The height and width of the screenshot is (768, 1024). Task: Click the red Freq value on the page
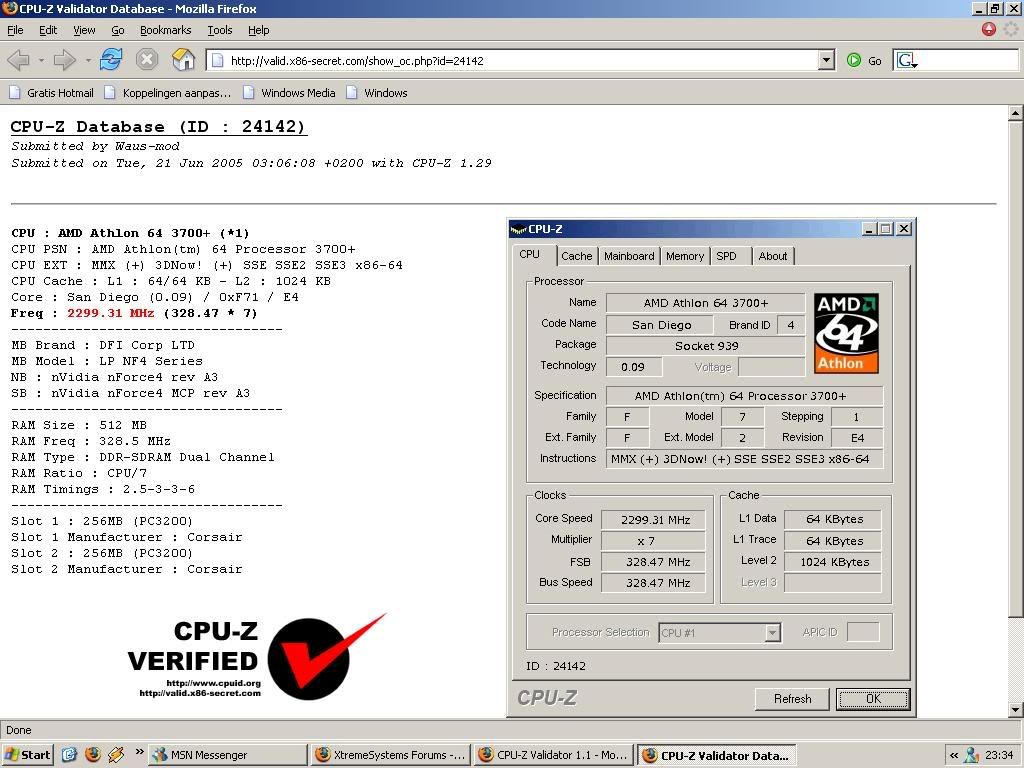pyautogui.click(x=110, y=313)
